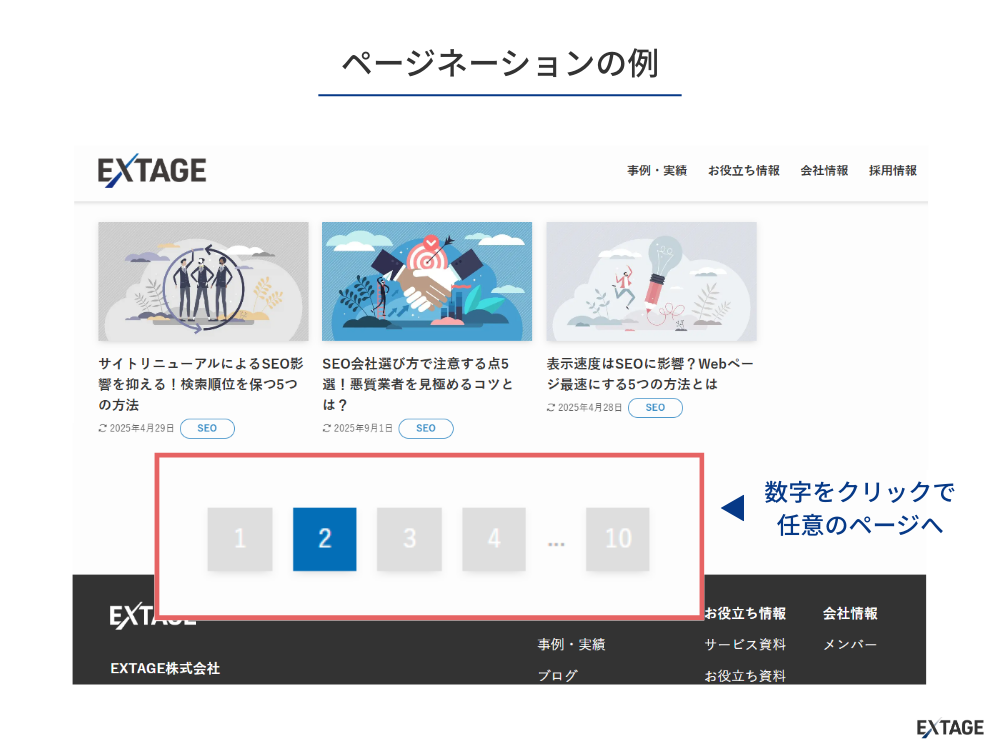Jump to last page 10
1000x750 pixels.
[618, 539]
